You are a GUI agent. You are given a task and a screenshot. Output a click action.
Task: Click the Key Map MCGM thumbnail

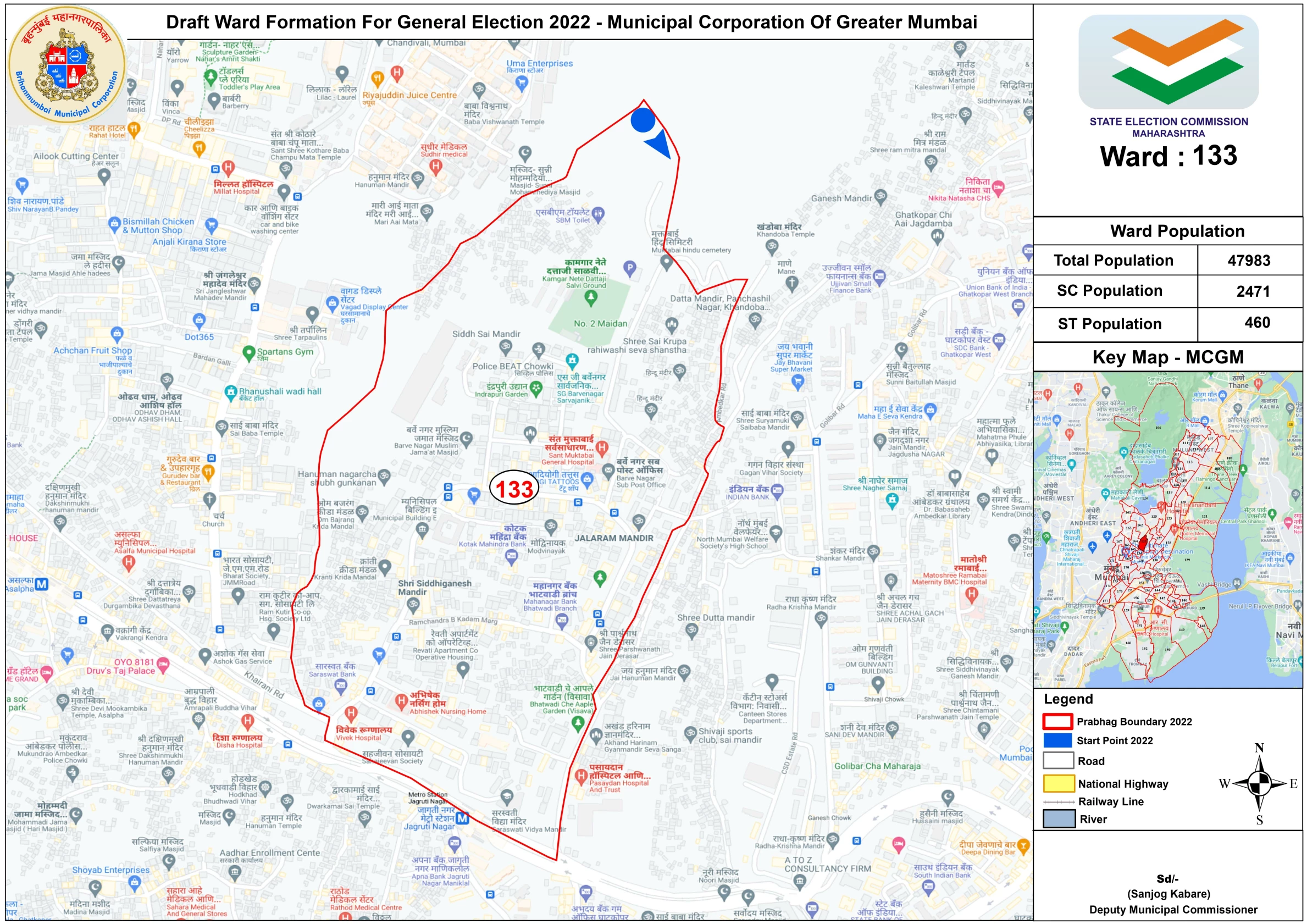click(1167, 529)
